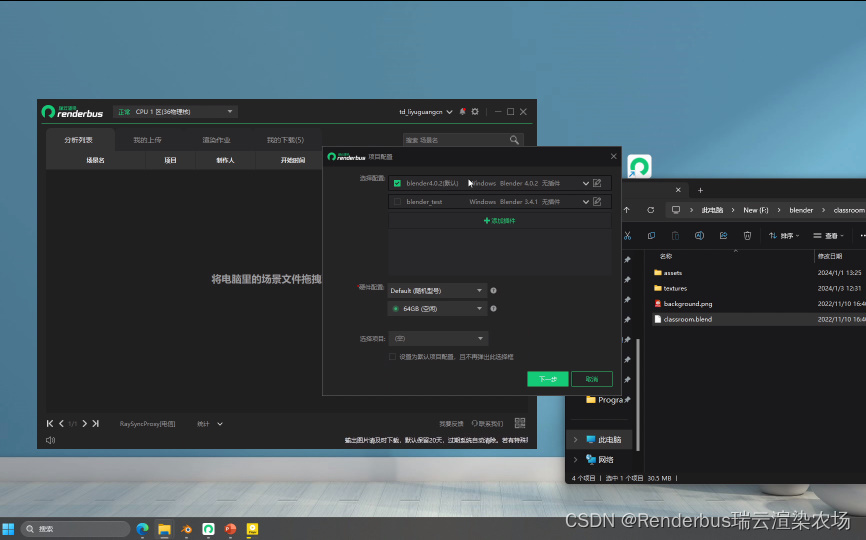Click the search magnifier in Renderbus
The width and height of the screenshot is (866, 540).
click(x=514, y=140)
